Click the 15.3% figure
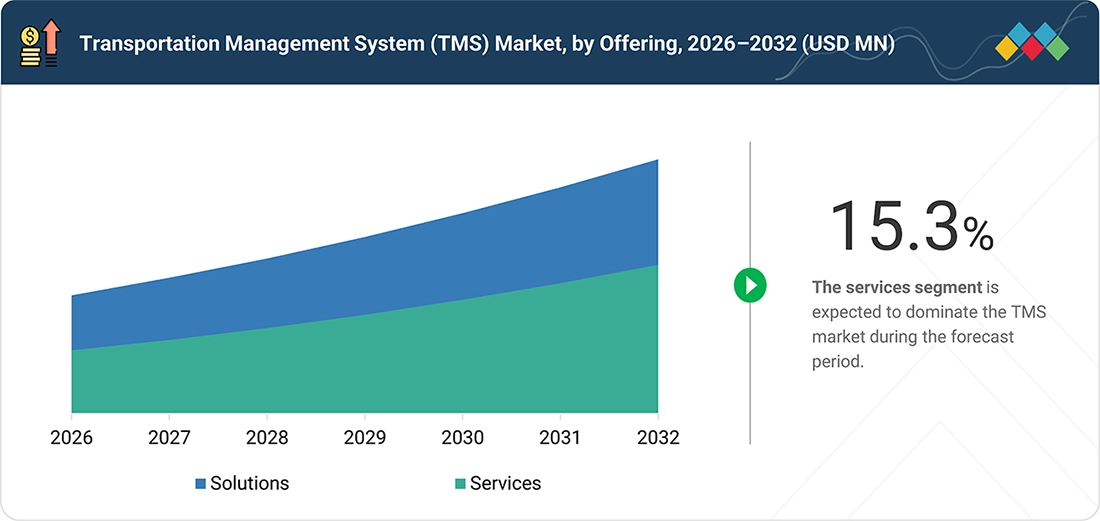 point(911,226)
